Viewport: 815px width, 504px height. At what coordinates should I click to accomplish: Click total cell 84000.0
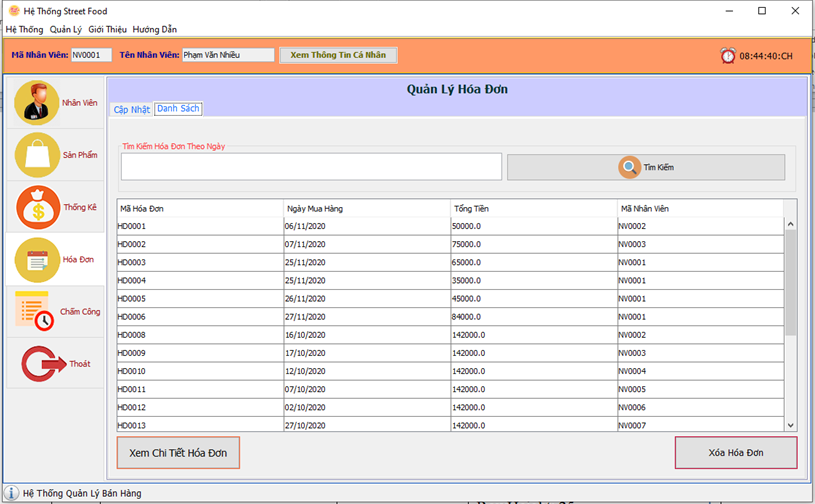tap(534, 316)
